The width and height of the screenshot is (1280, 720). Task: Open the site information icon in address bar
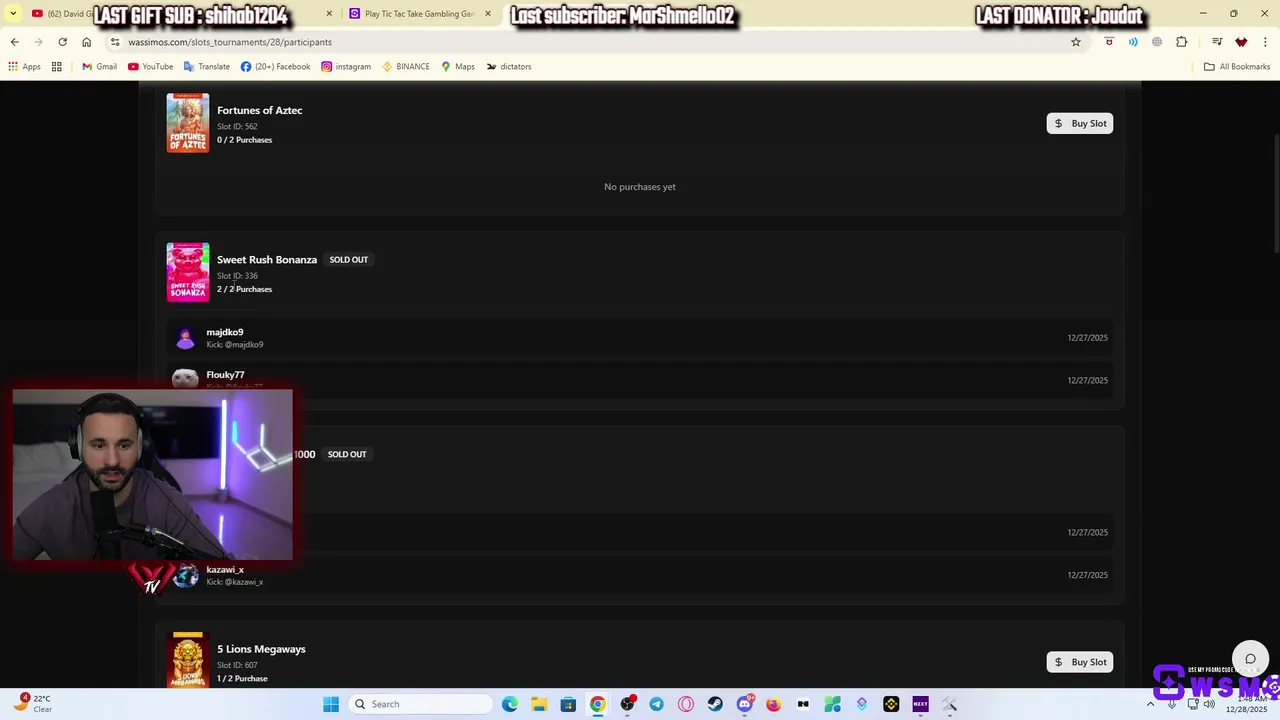click(115, 42)
